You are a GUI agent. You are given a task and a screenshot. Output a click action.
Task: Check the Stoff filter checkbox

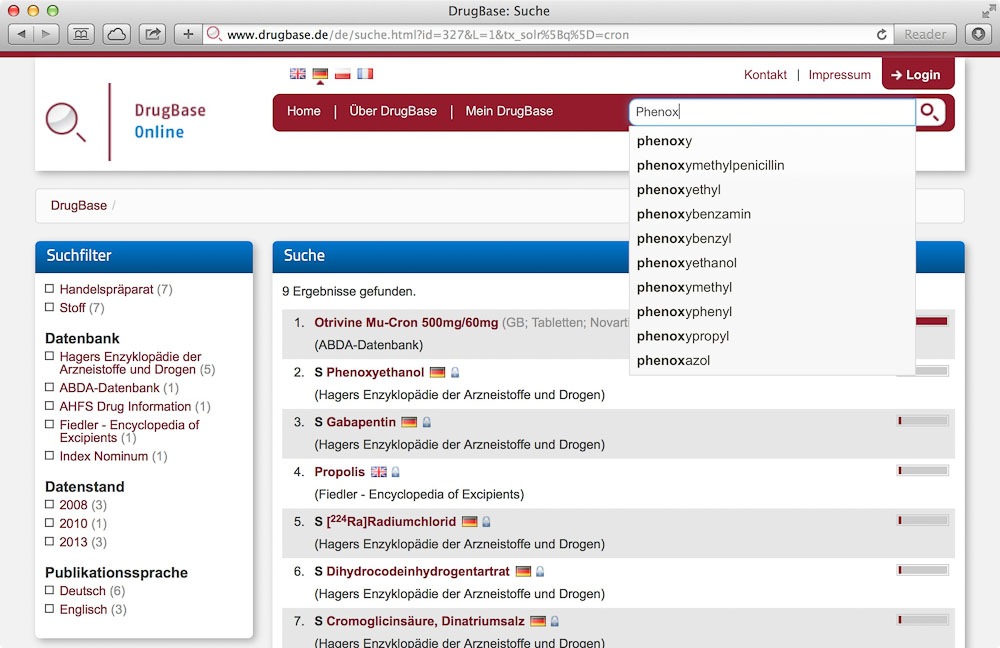(50, 307)
